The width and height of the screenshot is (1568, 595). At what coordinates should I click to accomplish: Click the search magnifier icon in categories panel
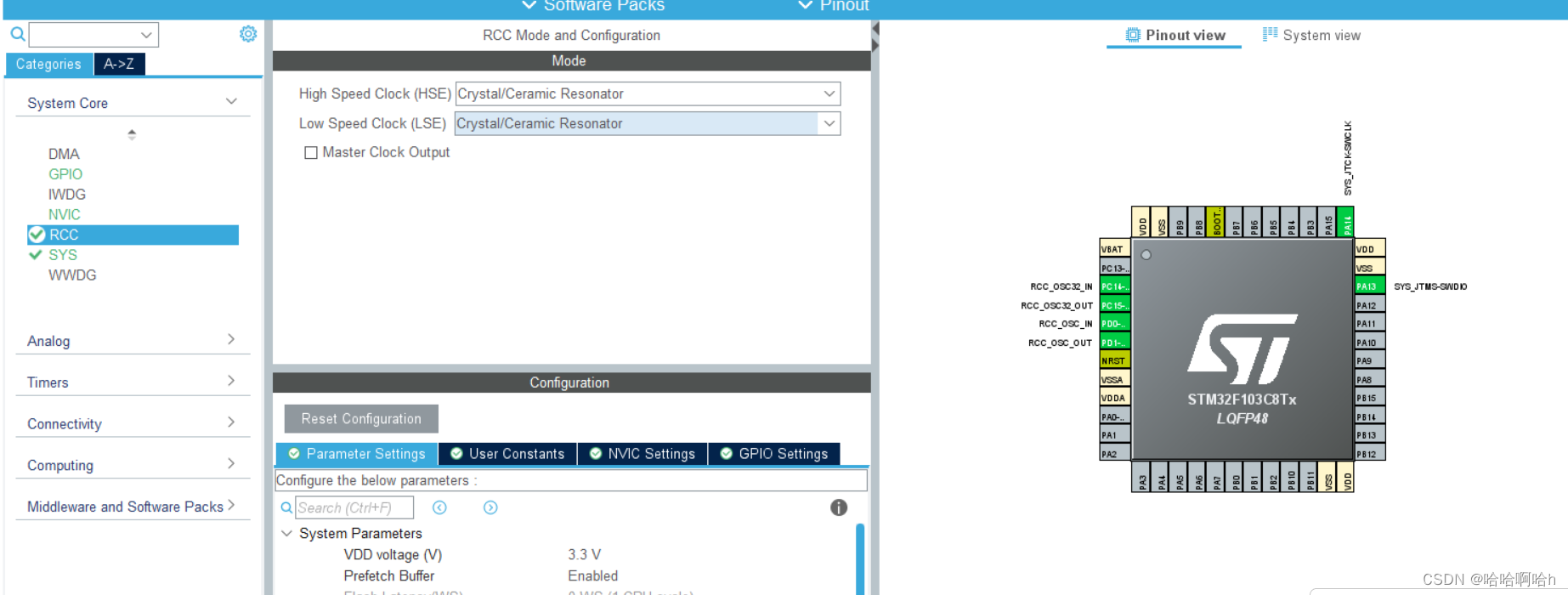click(x=17, y=34)
